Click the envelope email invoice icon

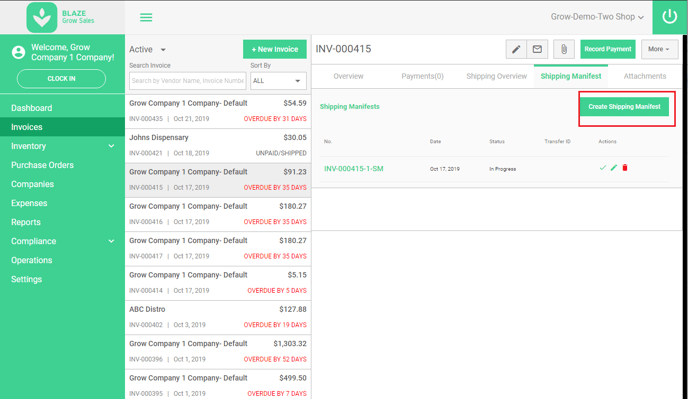(537, 49)
